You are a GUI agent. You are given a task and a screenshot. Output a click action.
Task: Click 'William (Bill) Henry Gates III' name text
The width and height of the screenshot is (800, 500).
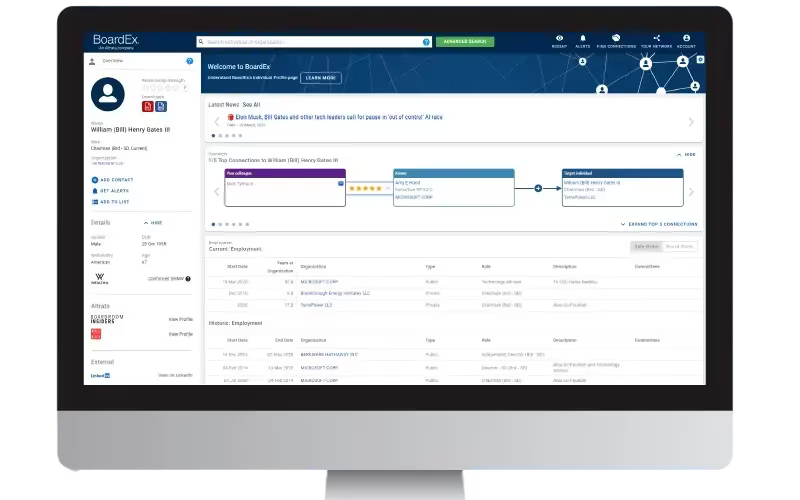[x=130, y=130]
